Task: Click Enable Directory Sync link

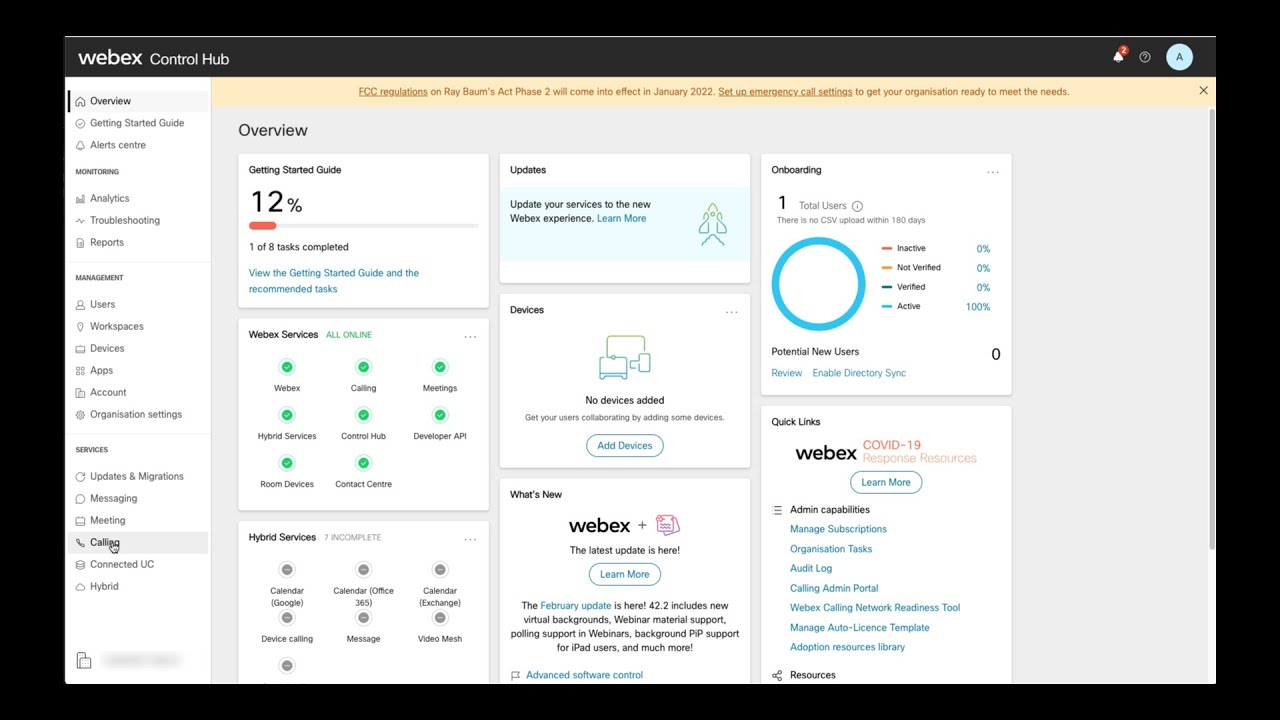Action: coord(859,373)
